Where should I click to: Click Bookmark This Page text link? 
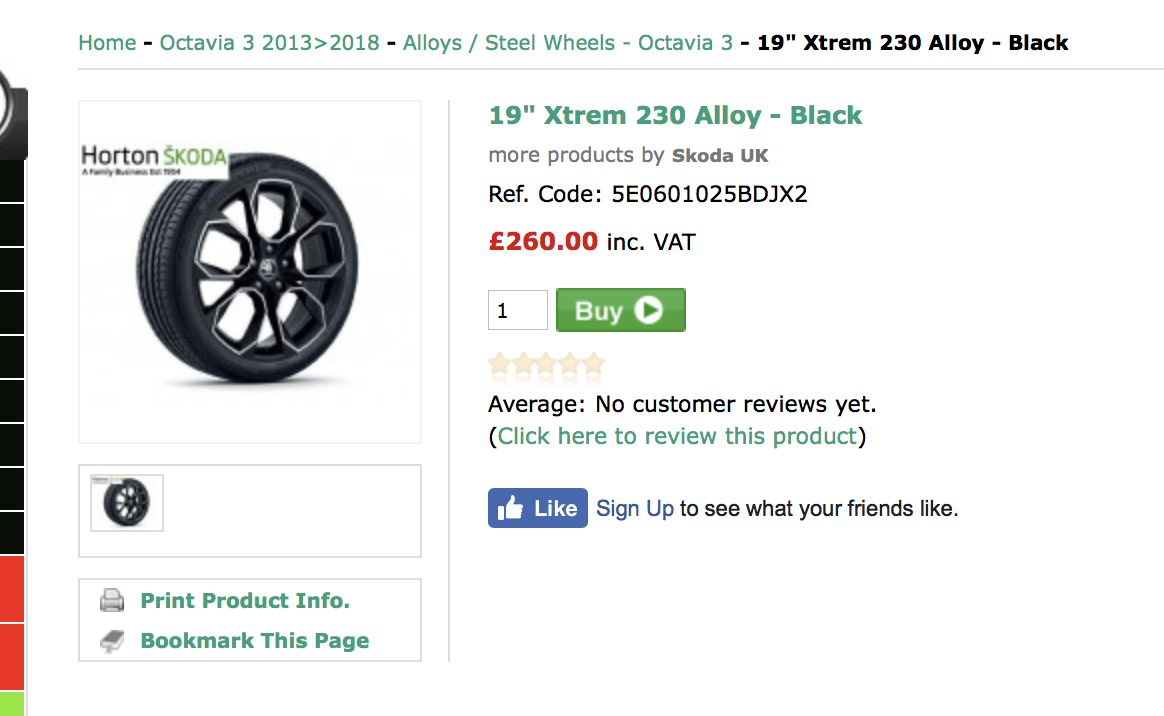(x=254, y=639)
